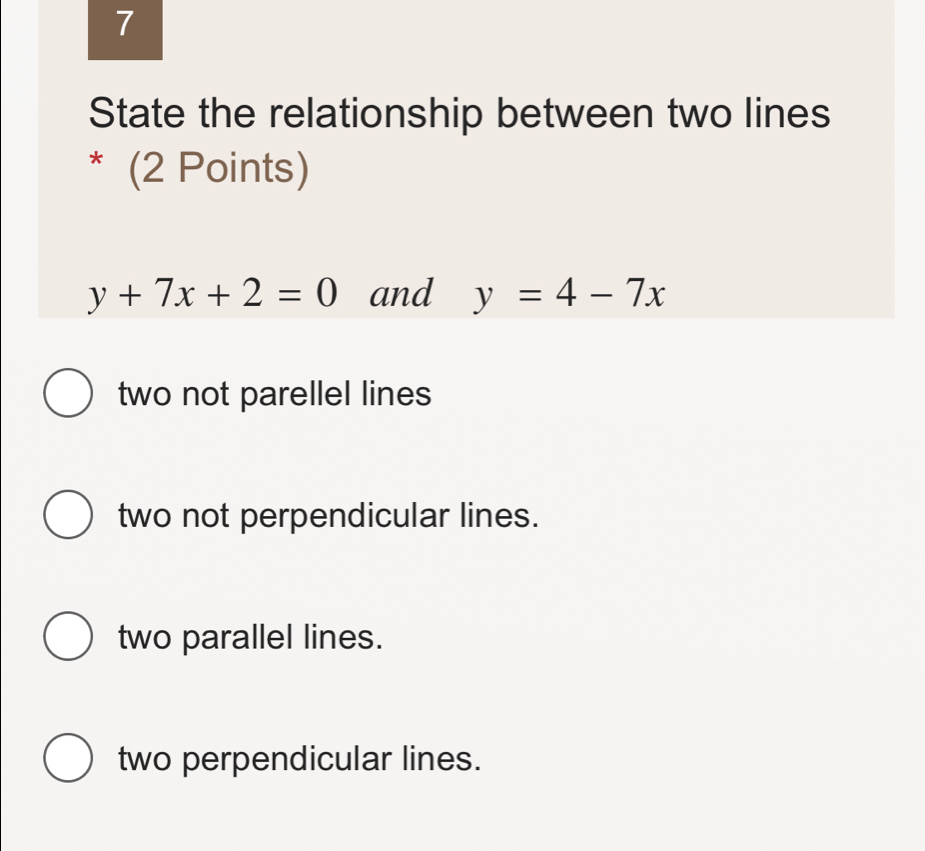This screenshot has width=925, height=851.
Task: Click the radio circle beside "two parallel lines."
Action: click(x=67, y=638)
